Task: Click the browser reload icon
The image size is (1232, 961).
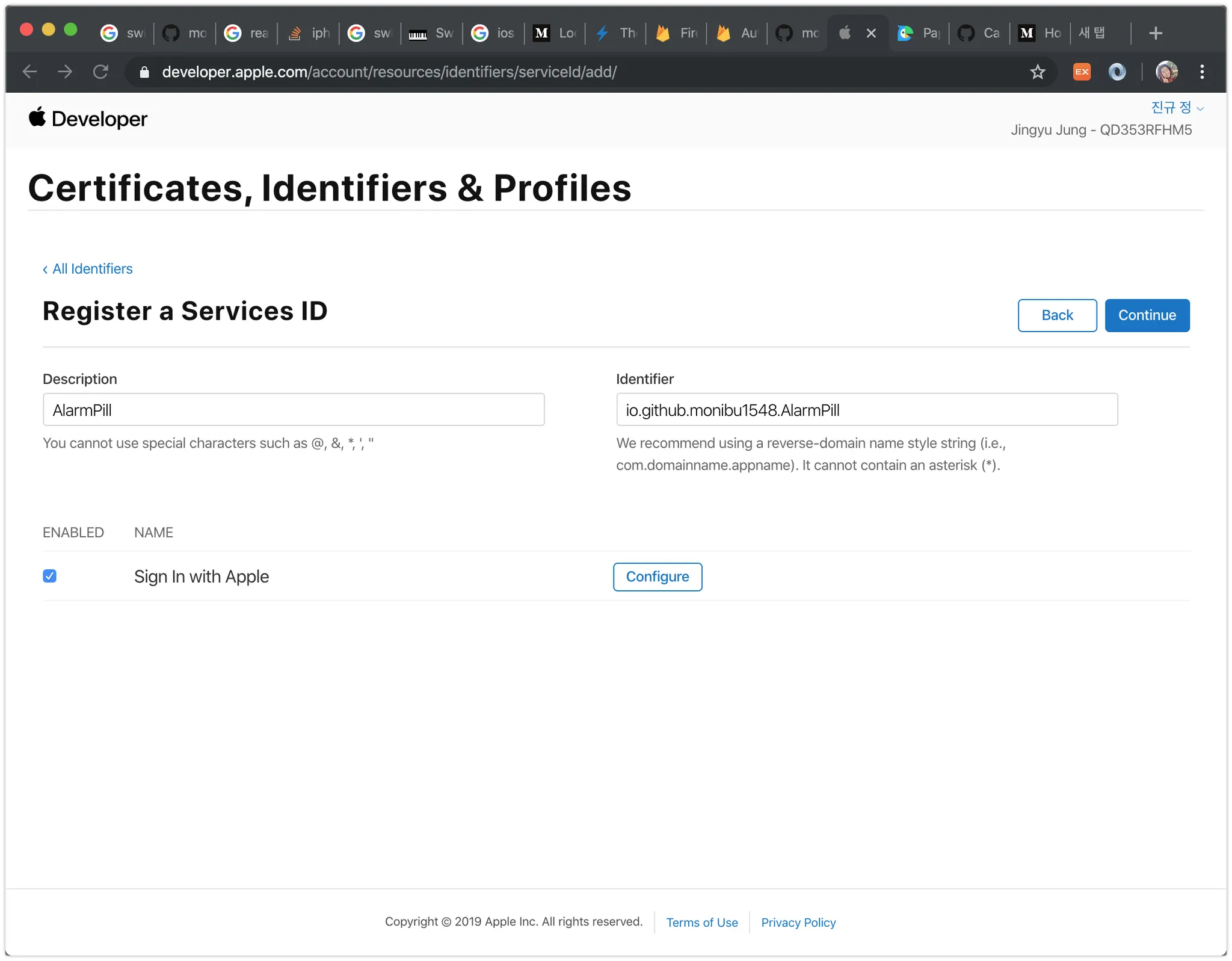Action: (x=100, y=72)
